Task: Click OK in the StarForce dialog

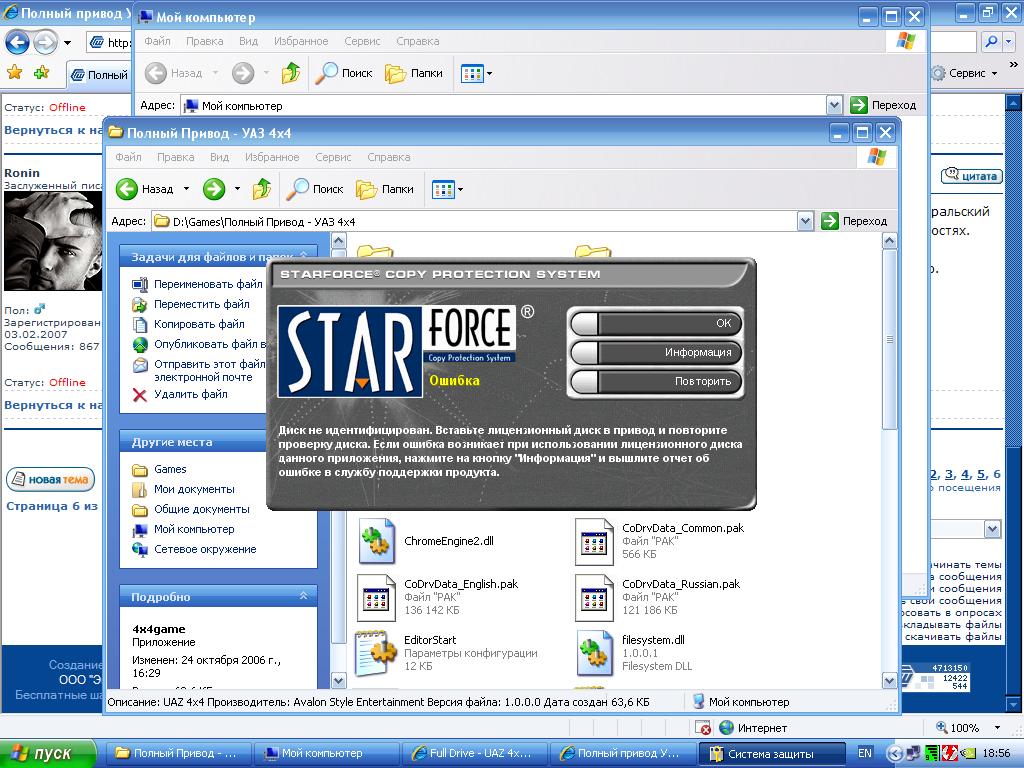Action: [656, 323]
